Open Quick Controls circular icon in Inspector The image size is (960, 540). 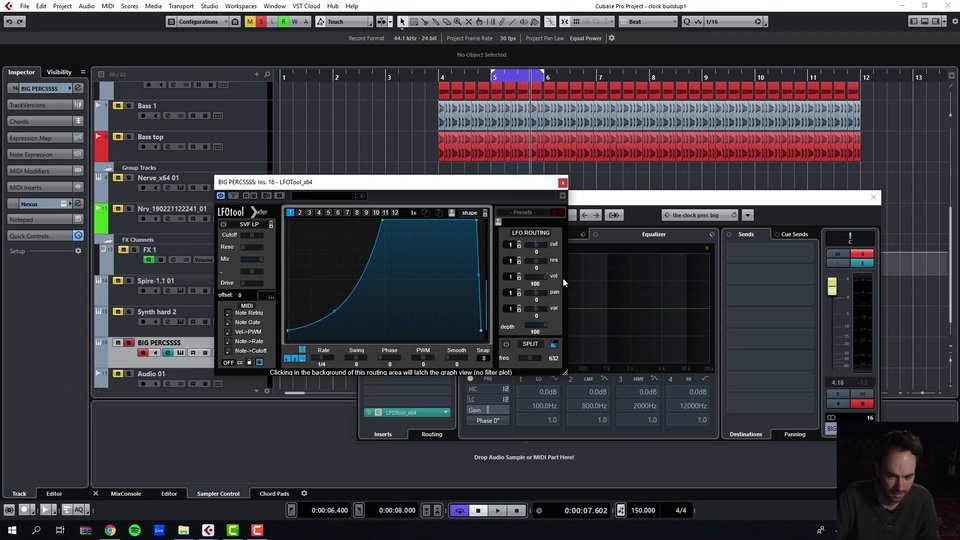click(x=78, y=236)
